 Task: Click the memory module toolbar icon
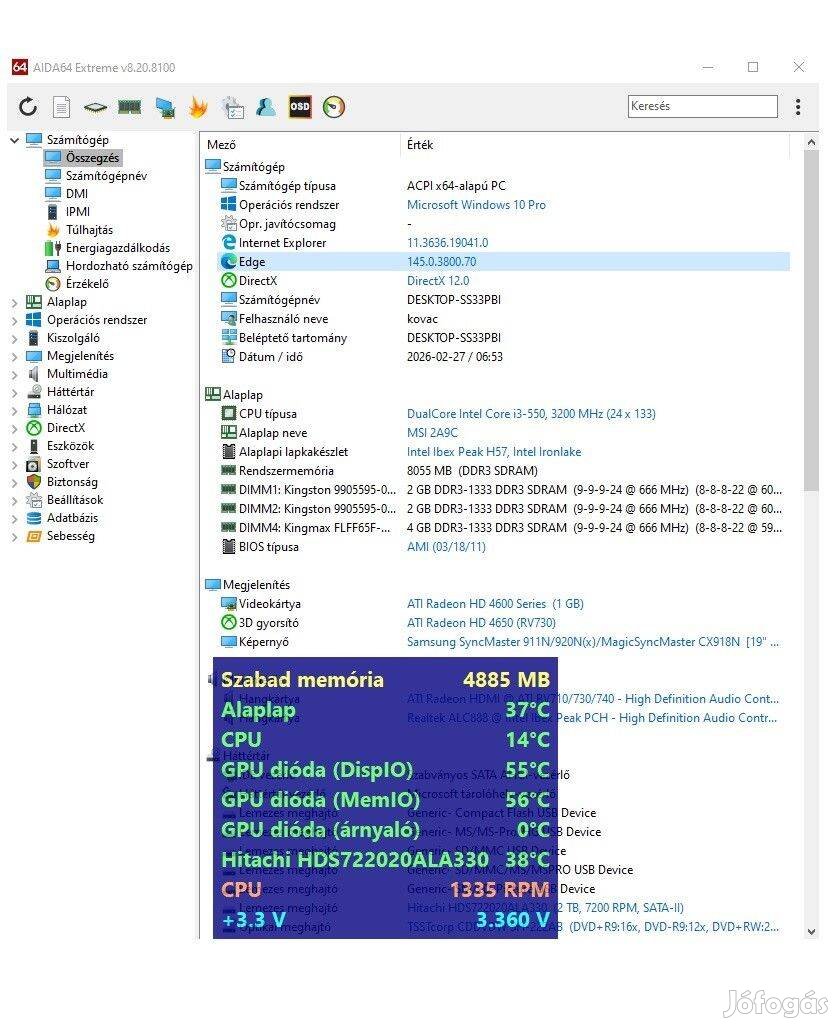(x=129, y=107)
